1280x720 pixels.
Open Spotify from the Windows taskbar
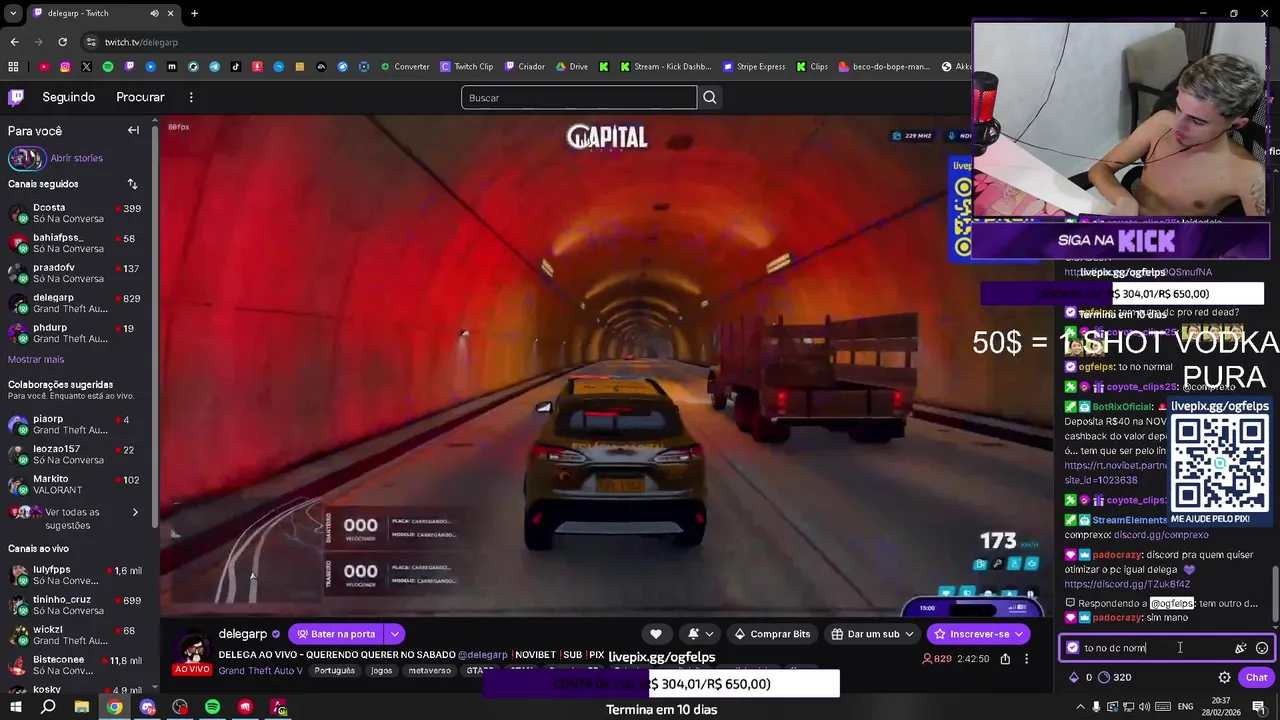tap(212, 707)
